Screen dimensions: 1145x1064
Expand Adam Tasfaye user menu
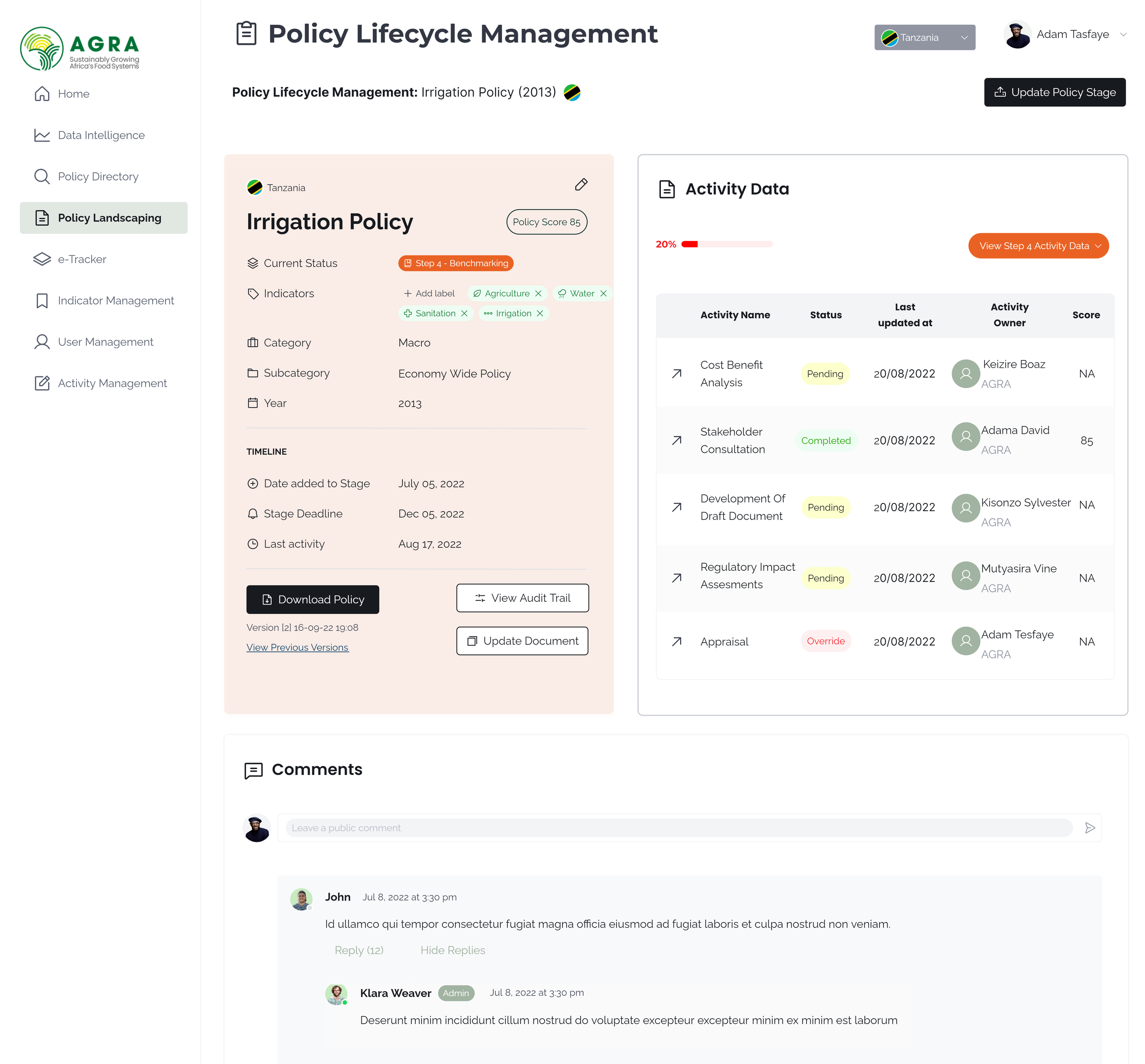click(x=1123, y=34)
